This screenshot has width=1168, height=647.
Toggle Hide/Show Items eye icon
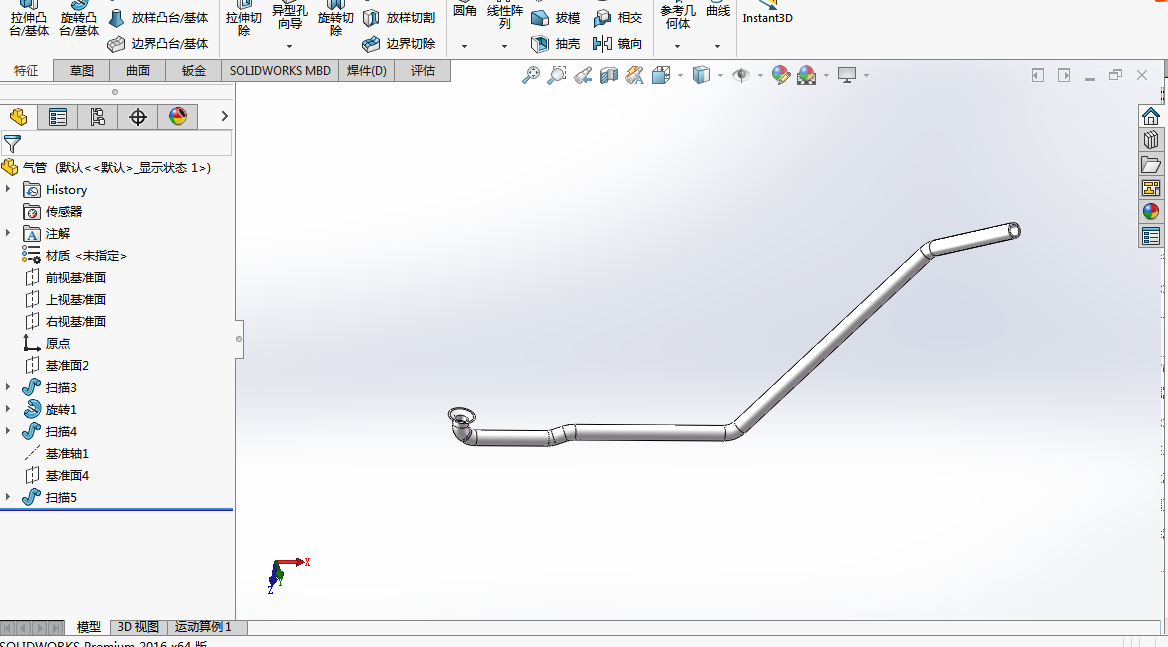[741, 75]
